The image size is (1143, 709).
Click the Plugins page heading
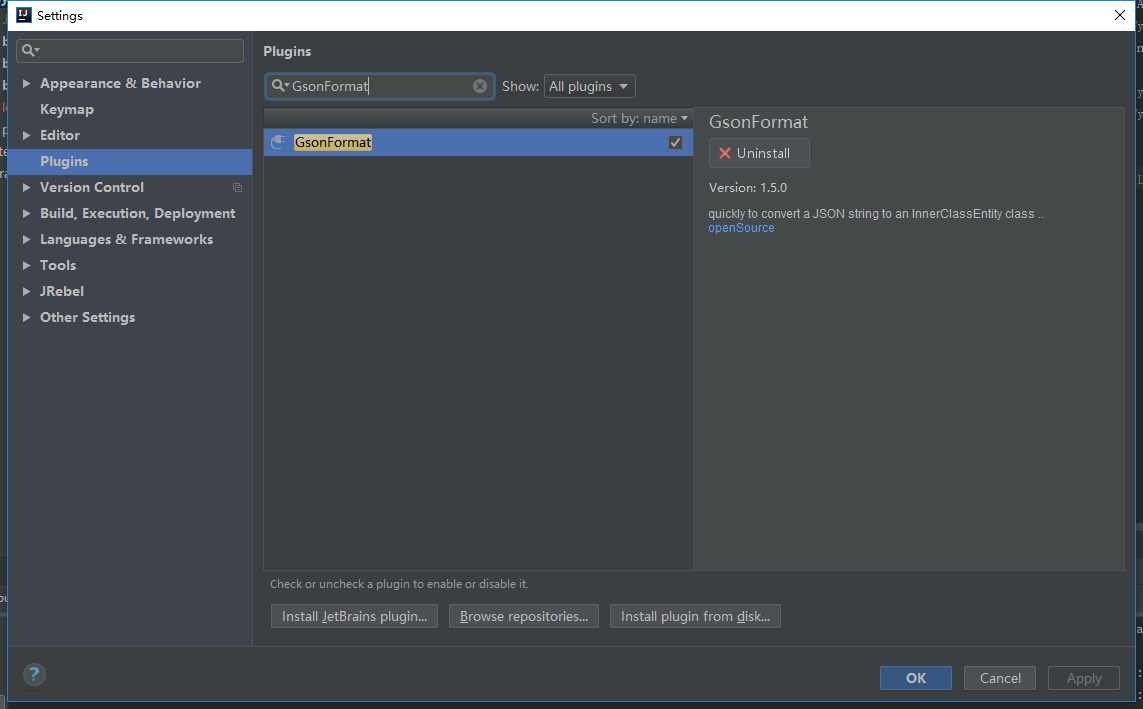pos(287,52)
